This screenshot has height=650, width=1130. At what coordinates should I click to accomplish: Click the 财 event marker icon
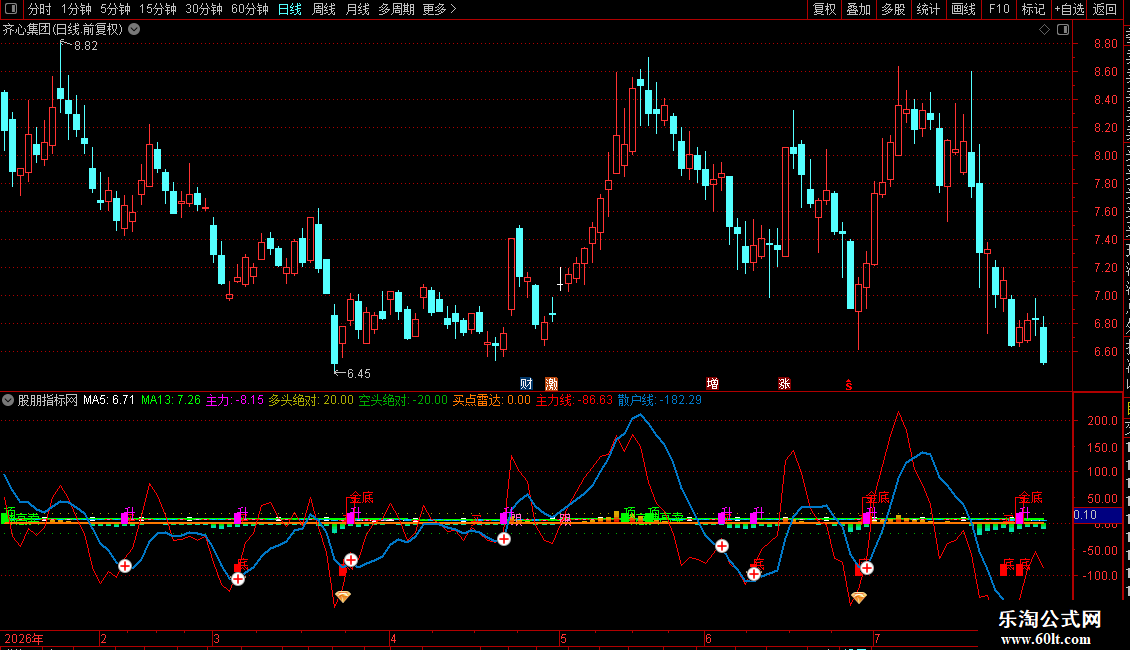click(526, 384)
